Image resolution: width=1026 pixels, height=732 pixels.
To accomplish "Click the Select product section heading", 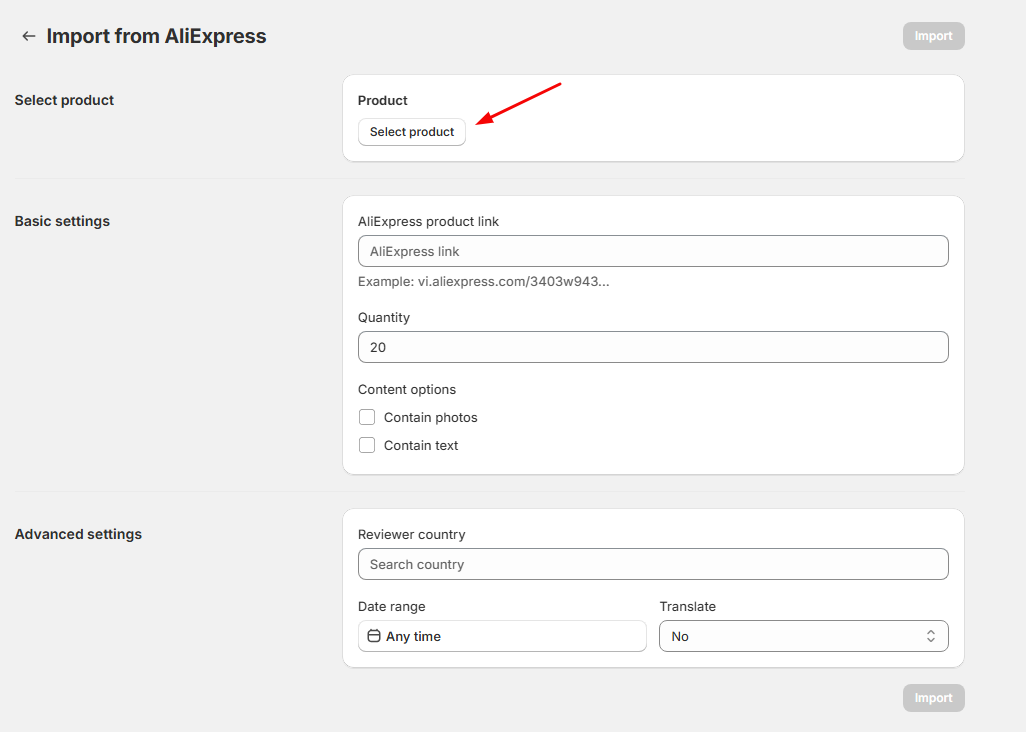I will (x=64, y=100).
